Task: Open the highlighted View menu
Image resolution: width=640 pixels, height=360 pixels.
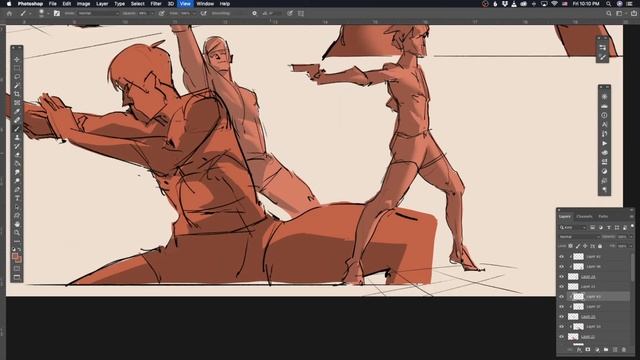Action: tap(185, 4)
